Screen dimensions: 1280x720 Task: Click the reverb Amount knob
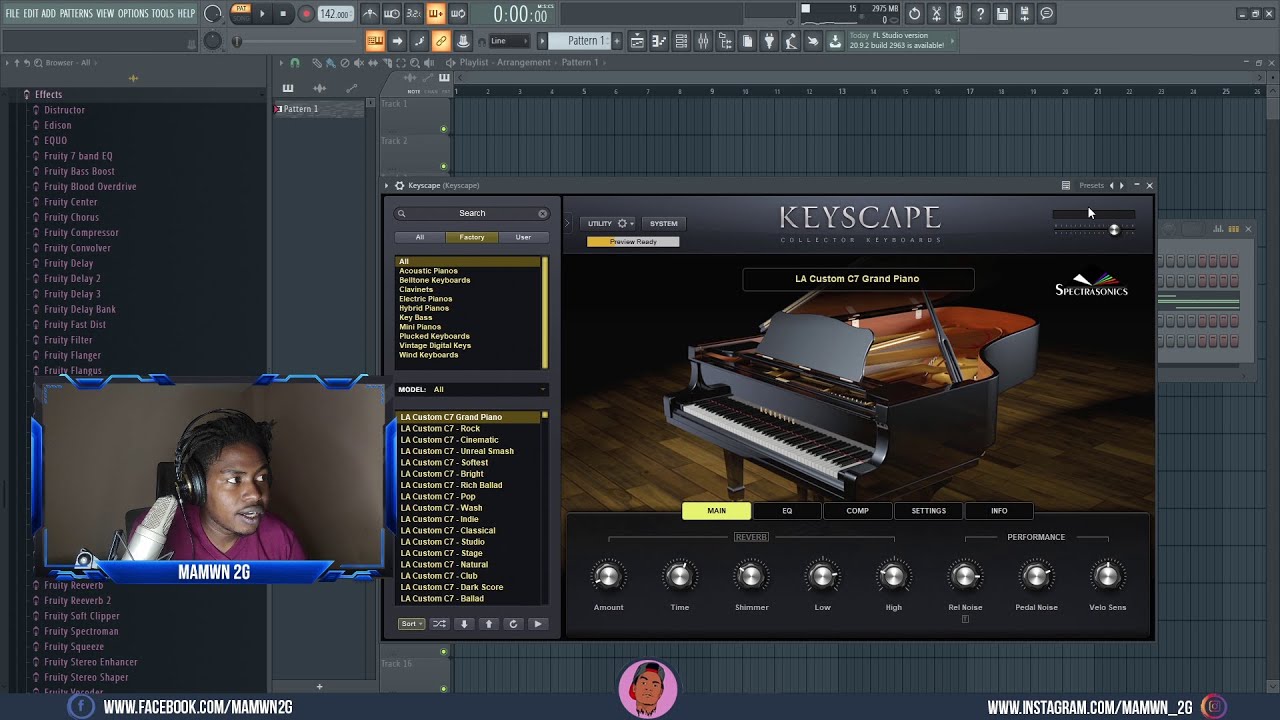coord(608,576)
